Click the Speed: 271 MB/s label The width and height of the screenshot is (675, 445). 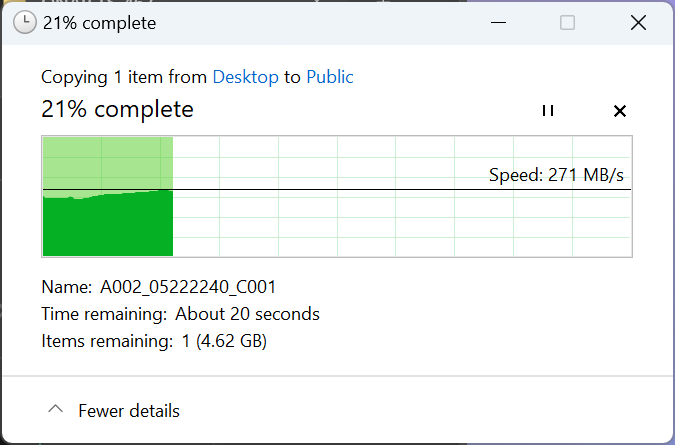coord(556,175)
